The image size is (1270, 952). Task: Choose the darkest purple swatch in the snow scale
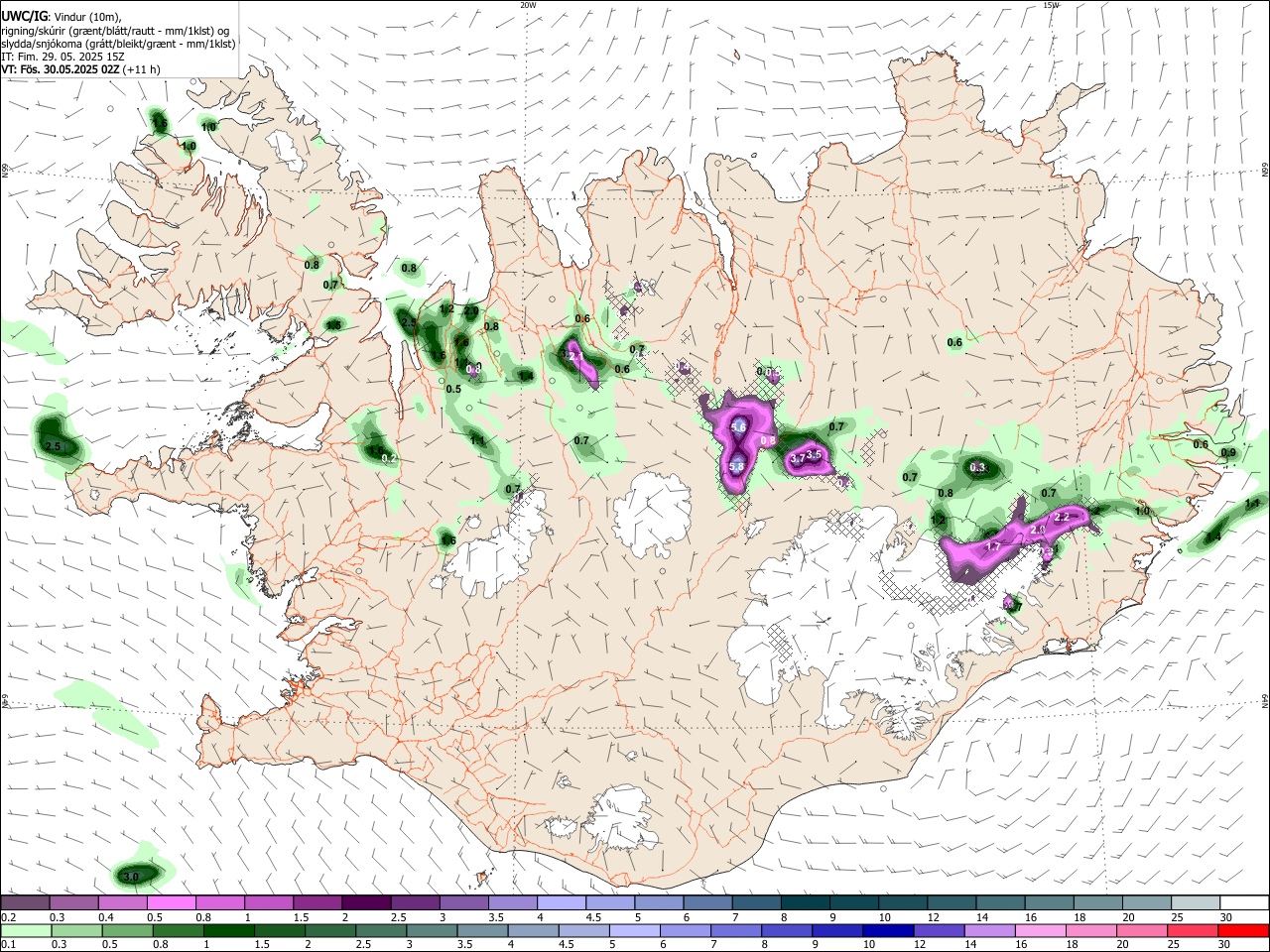pos(365,903)
